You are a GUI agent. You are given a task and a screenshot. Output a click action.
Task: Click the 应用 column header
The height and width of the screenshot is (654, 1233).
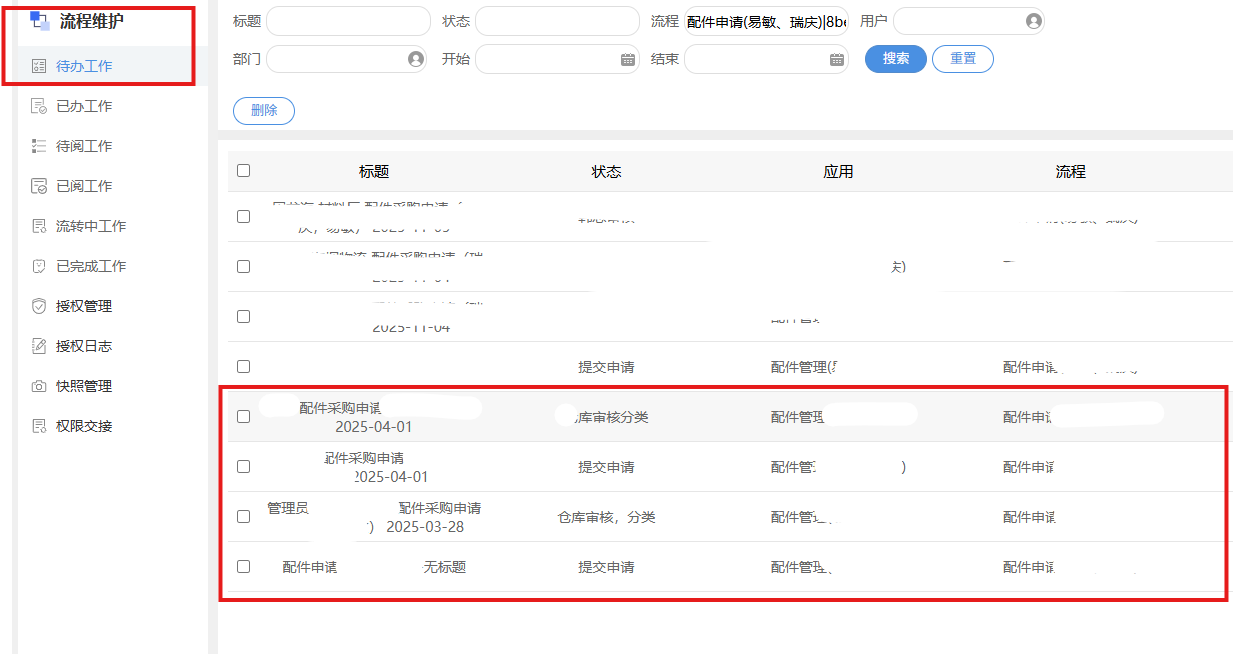[838, 172]
